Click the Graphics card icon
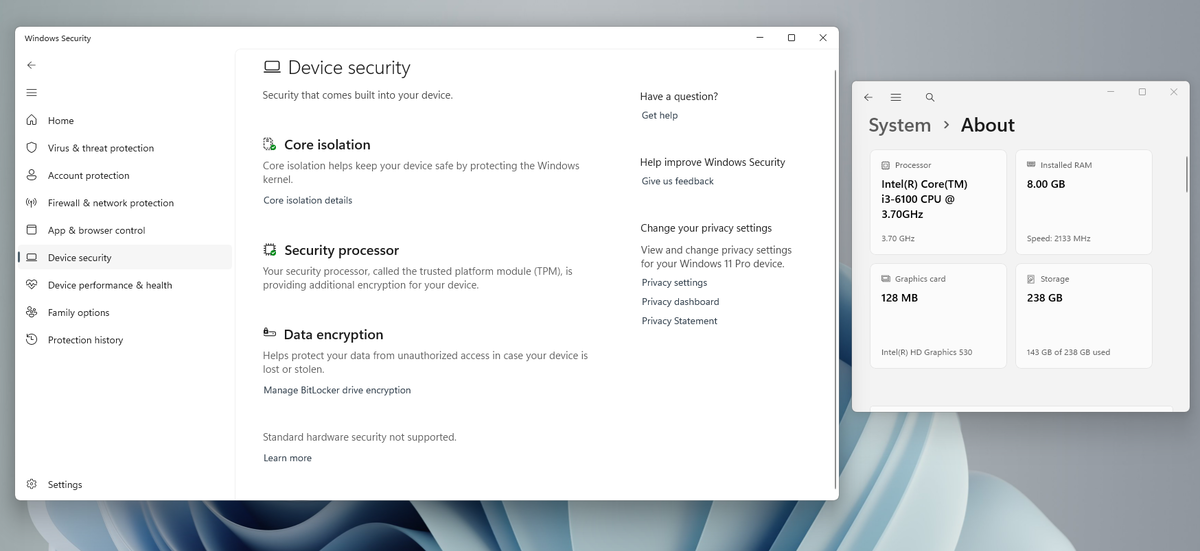Image resolution: width=1200 pixels, height=551 pixels. pos(886,279)
